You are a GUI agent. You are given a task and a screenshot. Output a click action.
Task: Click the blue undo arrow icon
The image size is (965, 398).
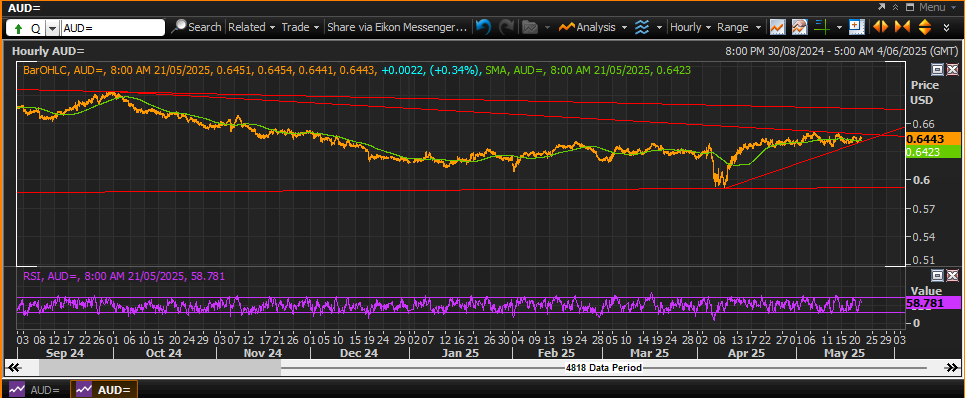coord(484,27)
